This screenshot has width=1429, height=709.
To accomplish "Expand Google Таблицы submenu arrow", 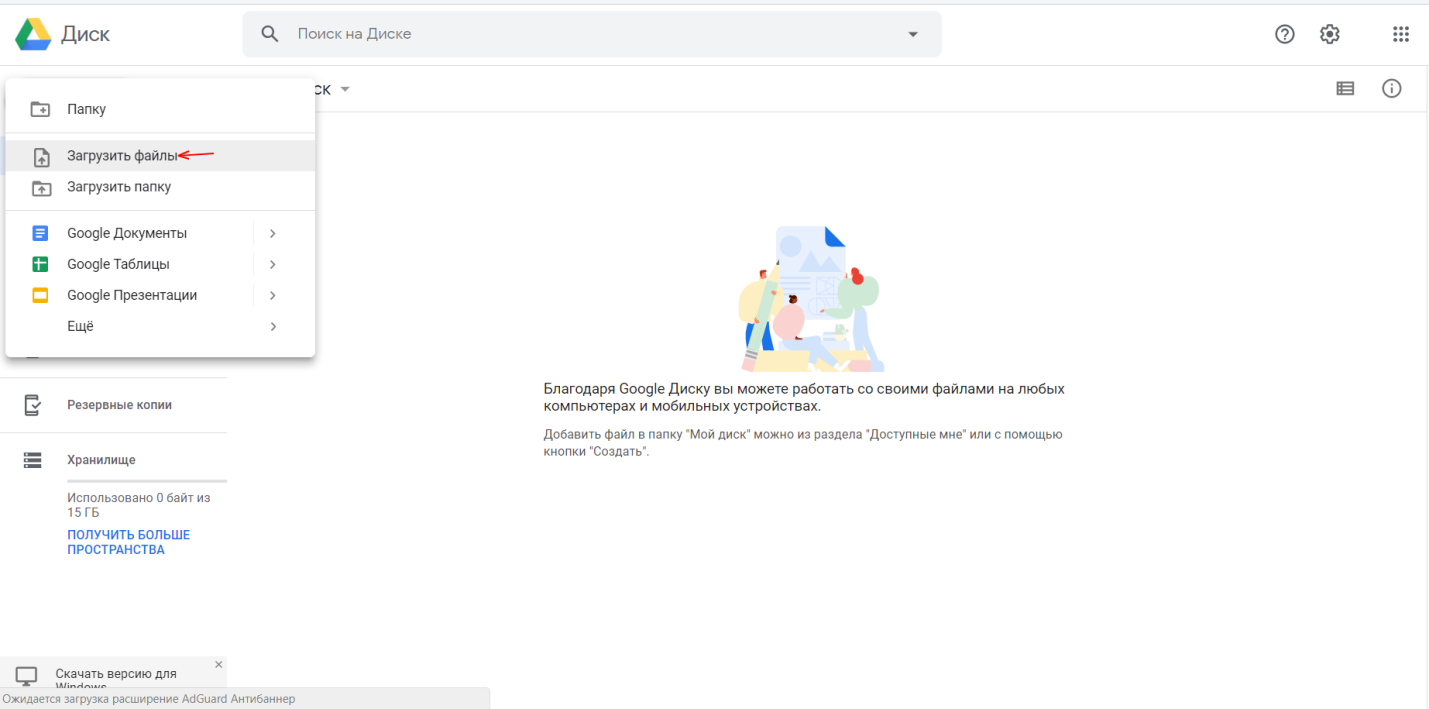I will 272,264.
